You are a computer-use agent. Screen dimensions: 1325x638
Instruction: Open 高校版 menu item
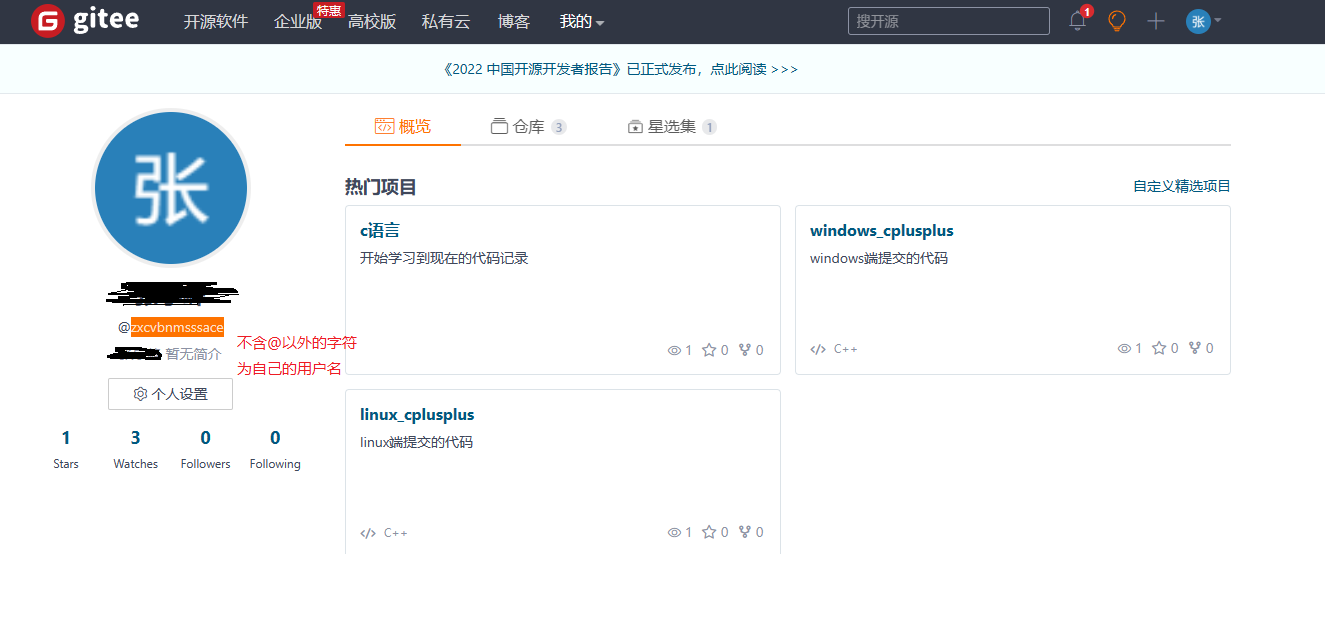tap(372, 21)
